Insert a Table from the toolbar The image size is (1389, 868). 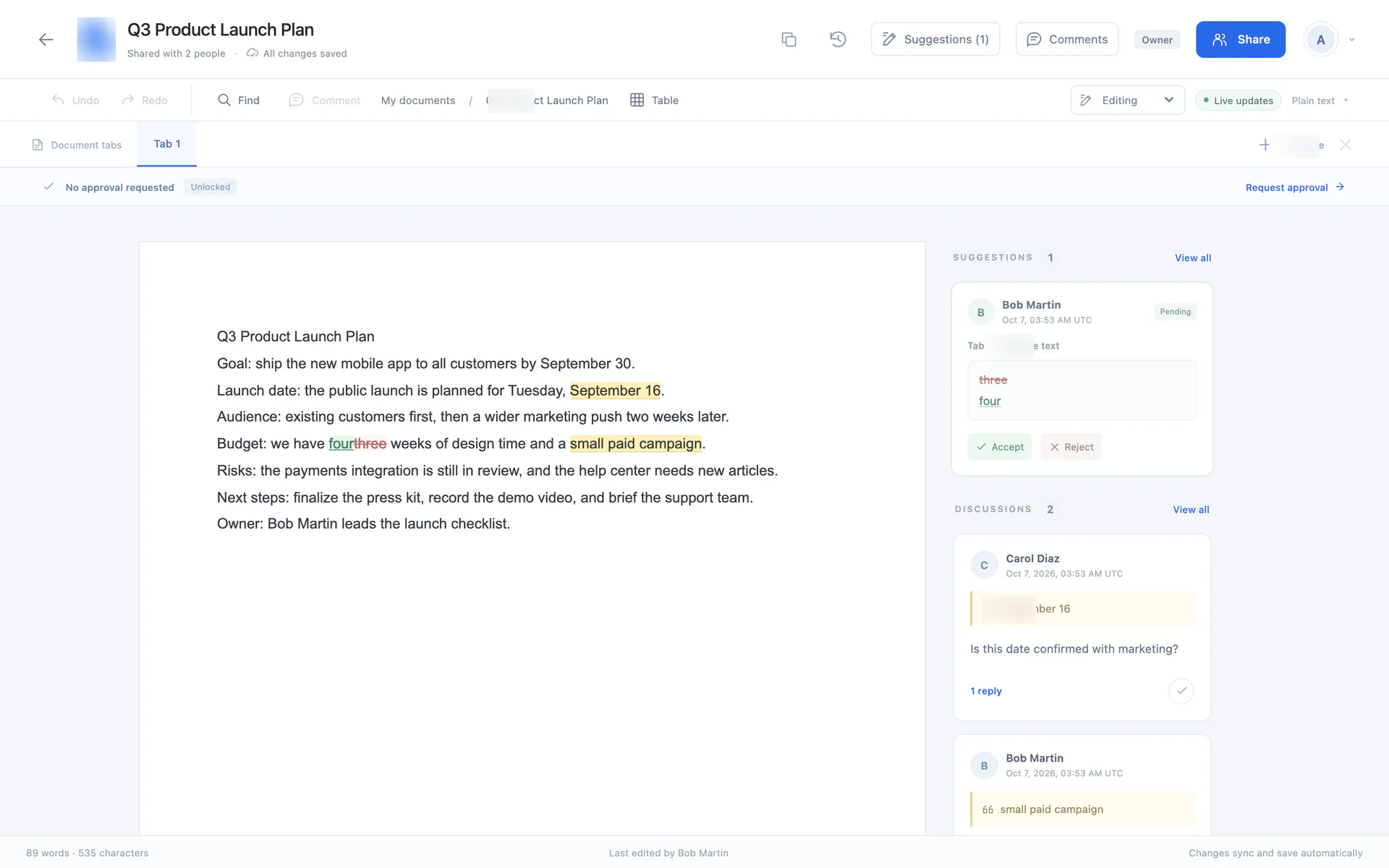point(654,100)
